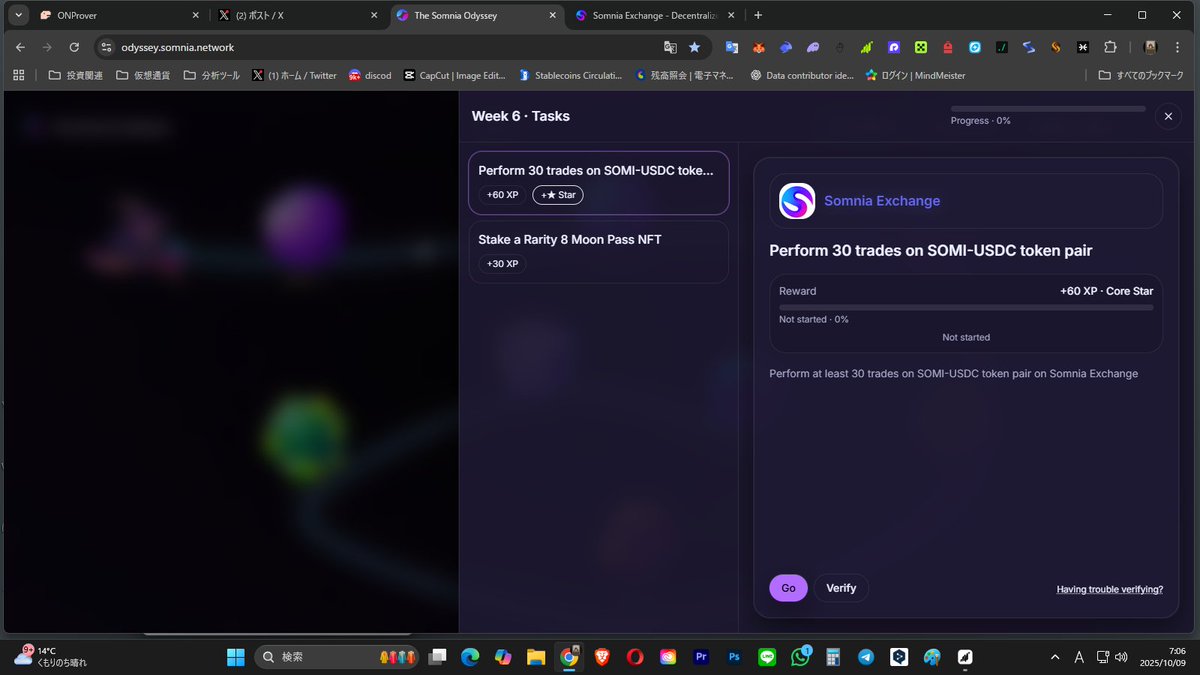Click the '+★ Star' reward badge

click(558, 195)
